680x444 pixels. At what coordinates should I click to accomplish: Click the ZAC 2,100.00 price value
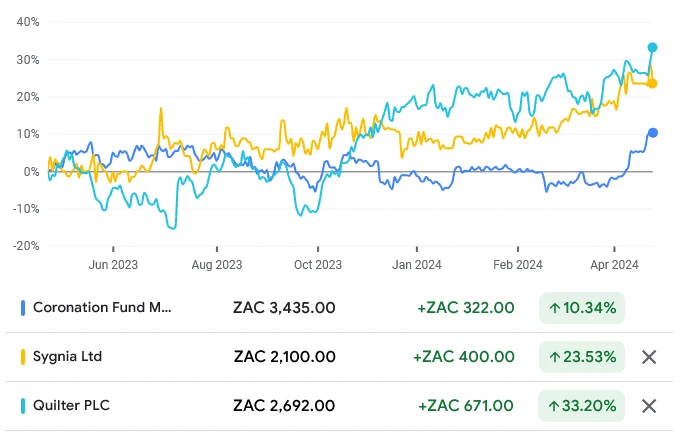point(284,357)
